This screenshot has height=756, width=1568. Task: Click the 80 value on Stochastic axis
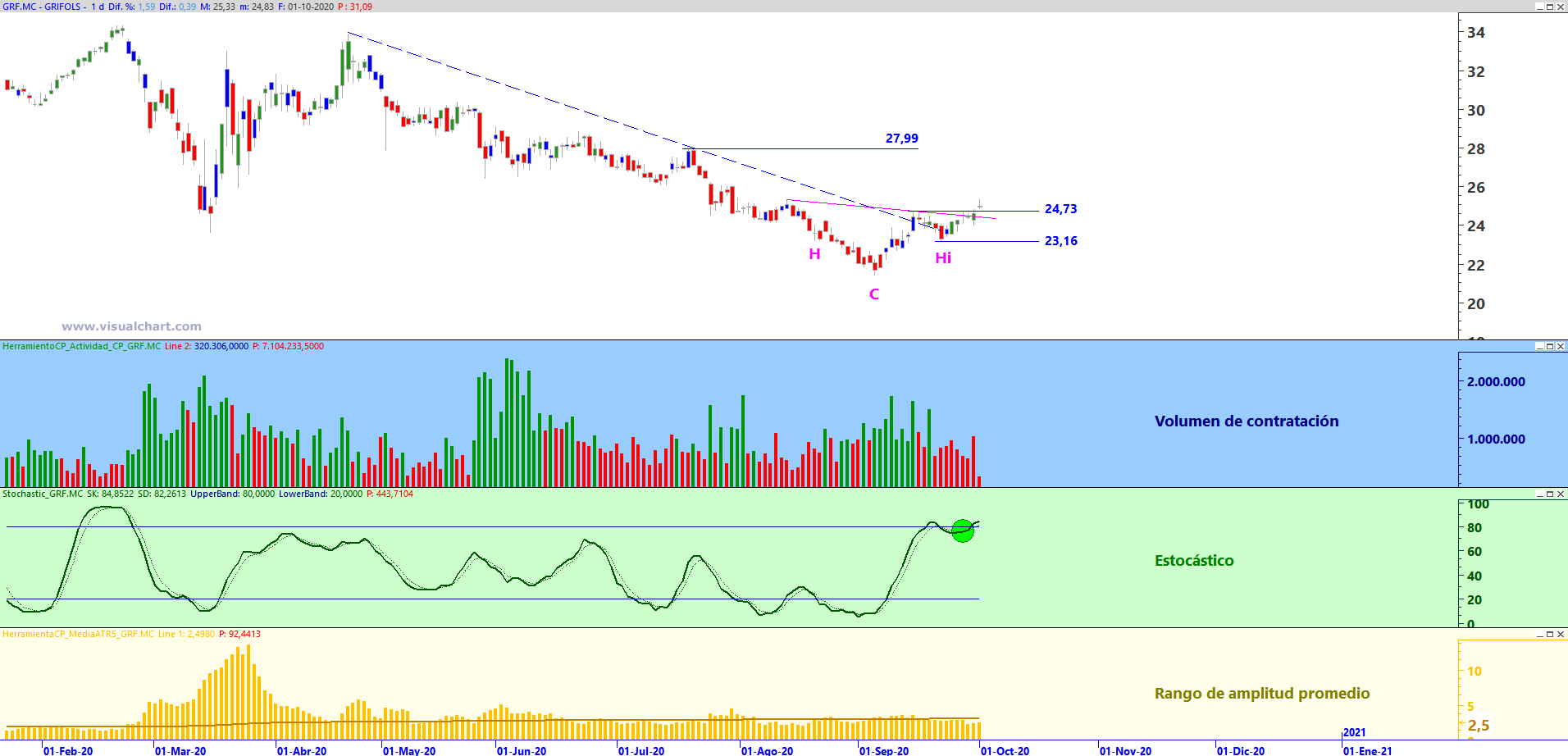coord(1475,528)
